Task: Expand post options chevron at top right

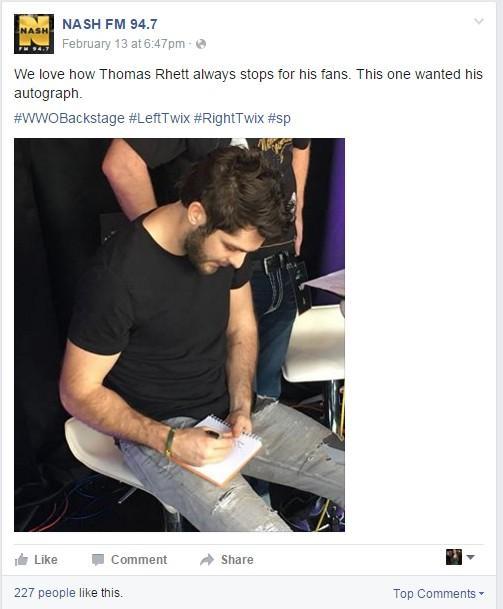Action: tap(479, 21)
